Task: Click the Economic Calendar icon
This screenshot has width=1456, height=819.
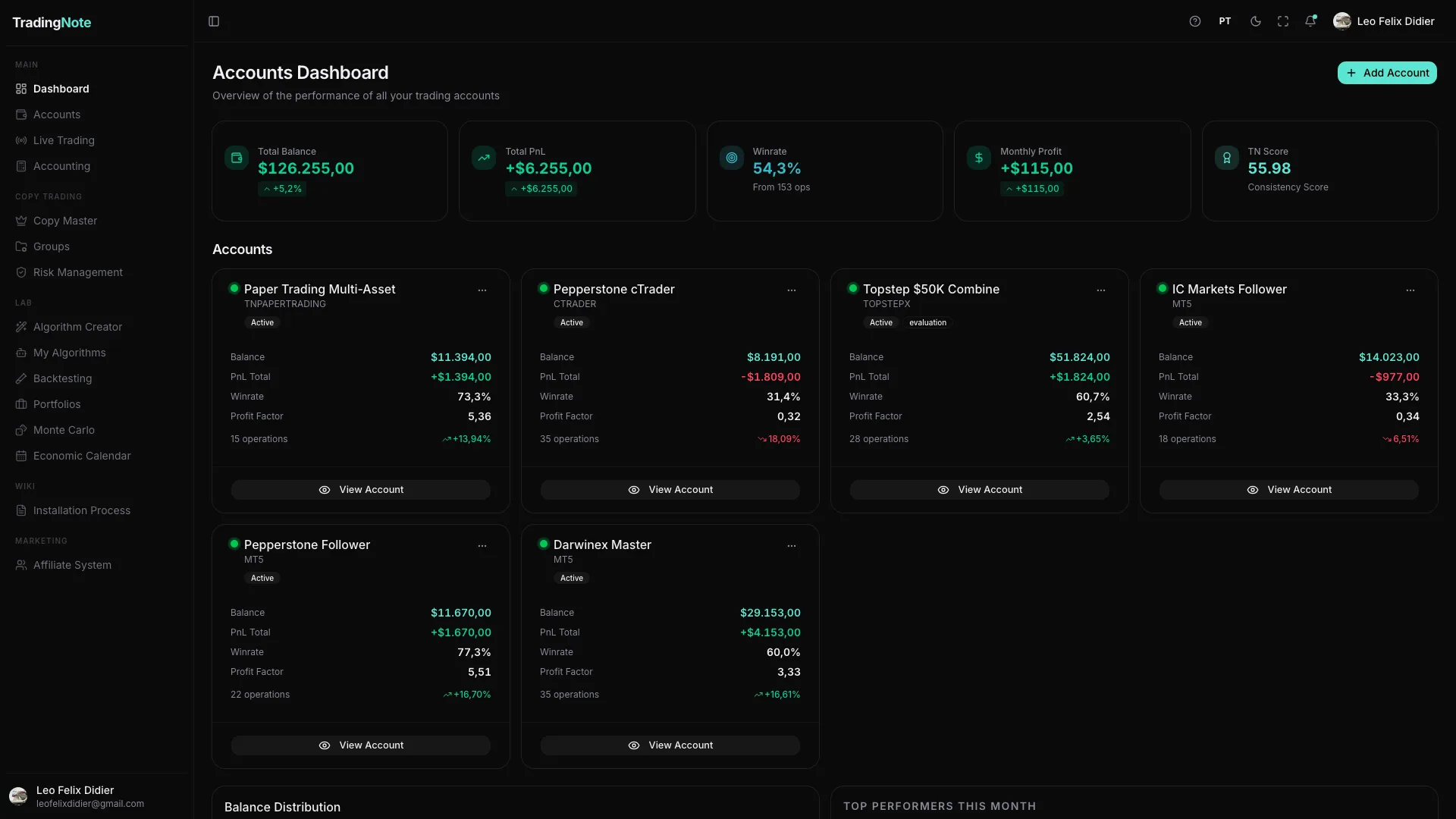Action: (x=21, y=456)
